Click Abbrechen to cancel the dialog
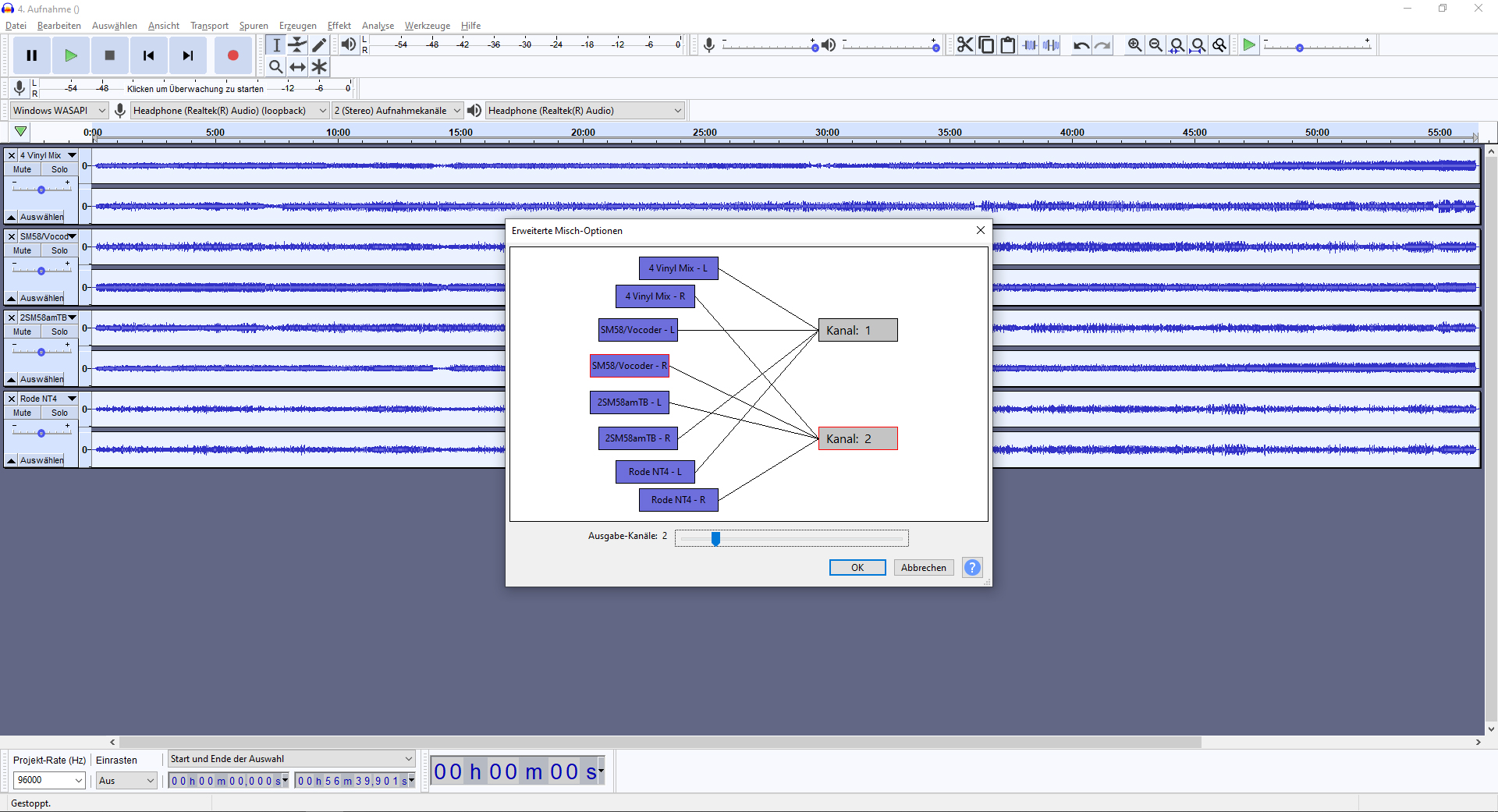Screen dimensions: 1498x812 [x=924, y=568]
